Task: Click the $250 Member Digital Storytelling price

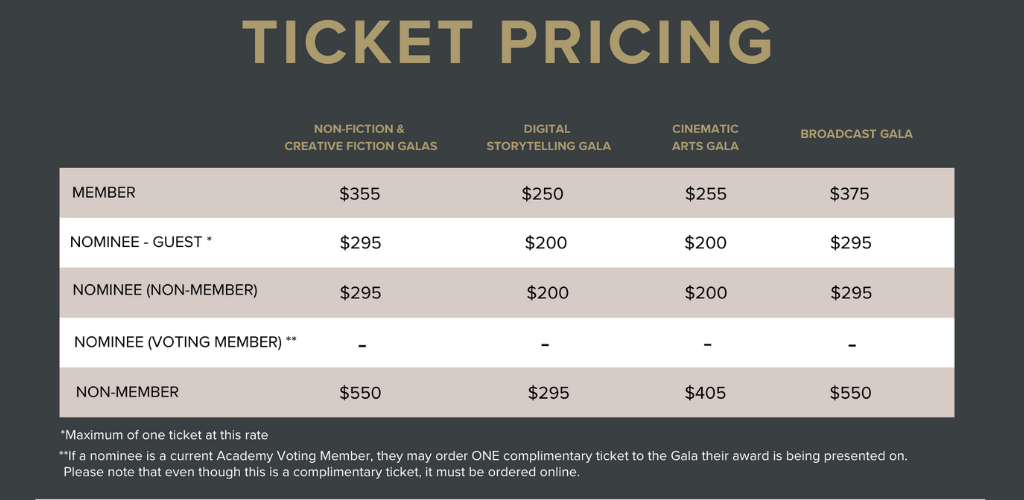Action: click(x=542, y=194)
